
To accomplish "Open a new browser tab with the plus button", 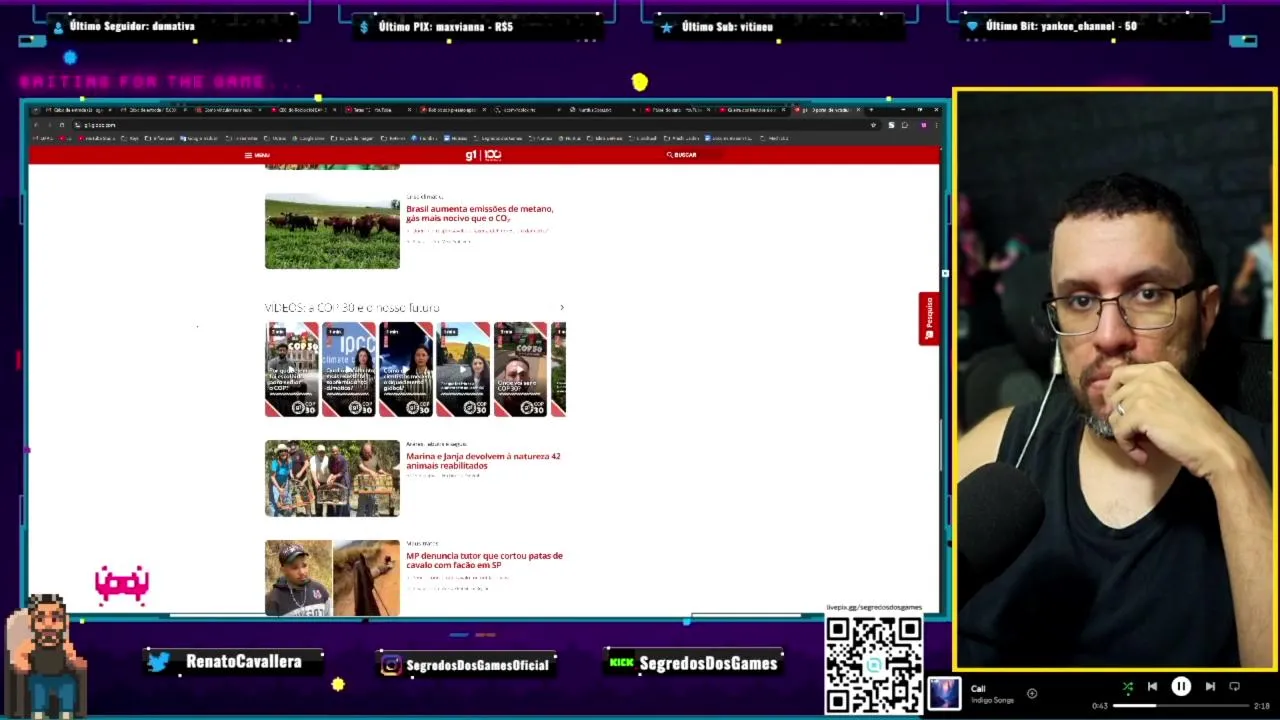I will point(871,110).
